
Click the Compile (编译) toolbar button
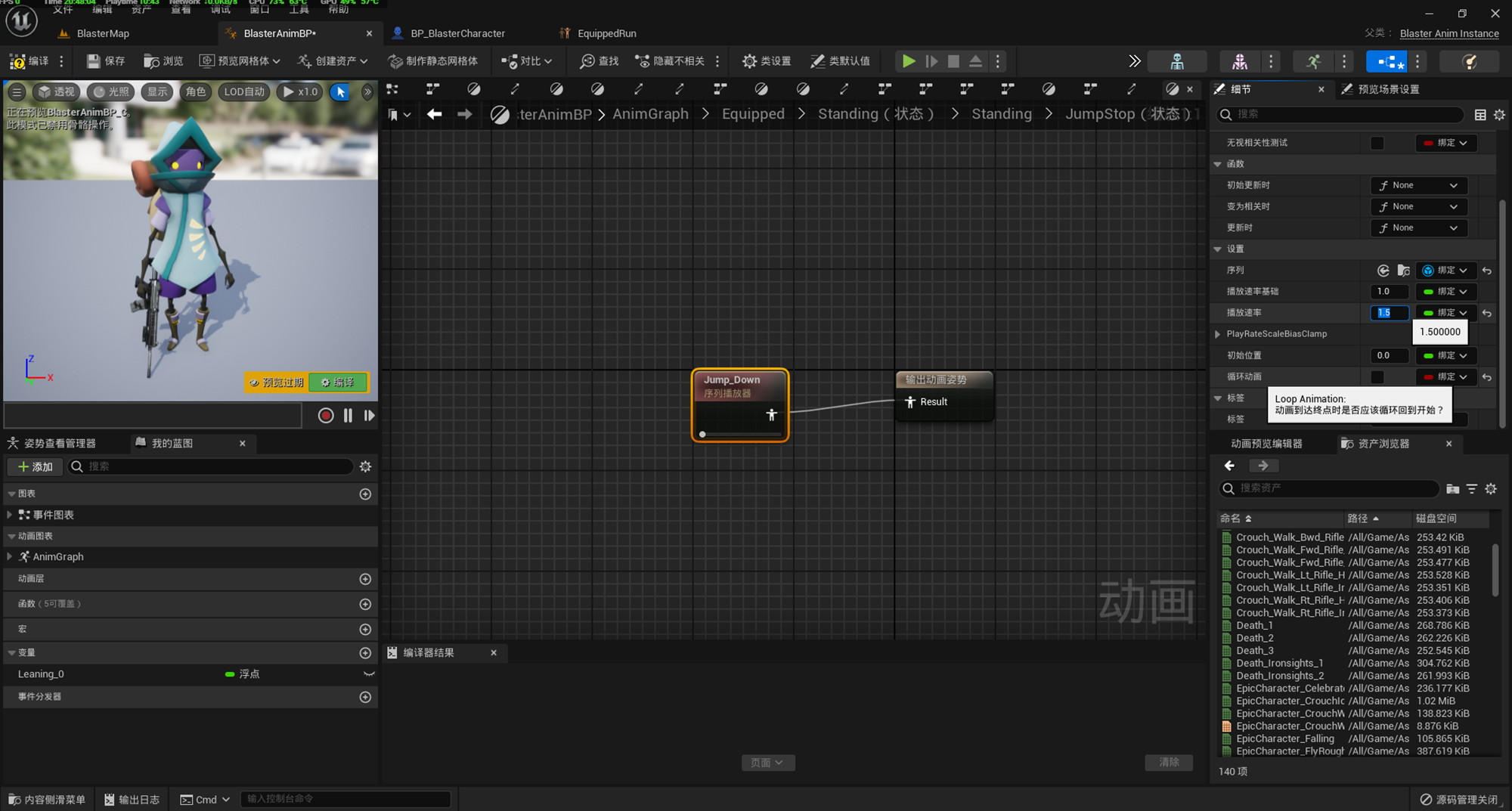[x=29, y=61]
